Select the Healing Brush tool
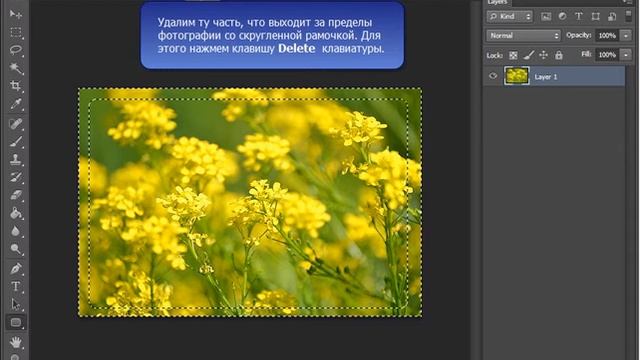The image size is (640, 360). click(x=16, y=123)
